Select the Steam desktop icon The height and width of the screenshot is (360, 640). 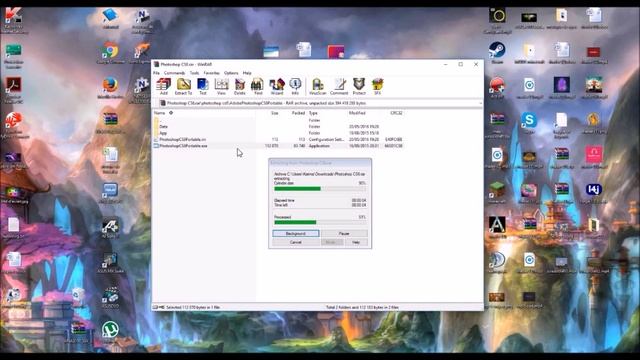(x=497, y=53)
